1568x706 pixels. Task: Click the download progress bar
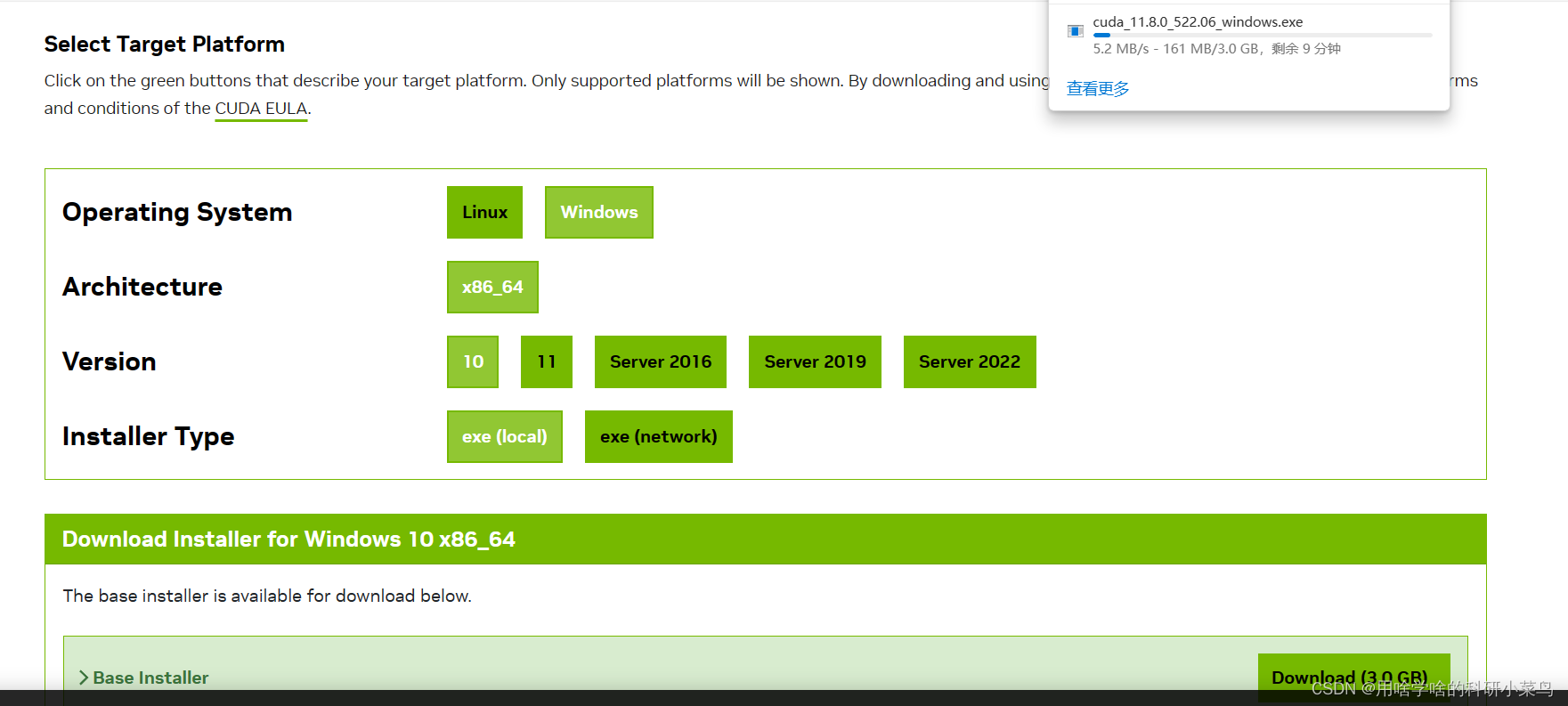[1263, 35]
